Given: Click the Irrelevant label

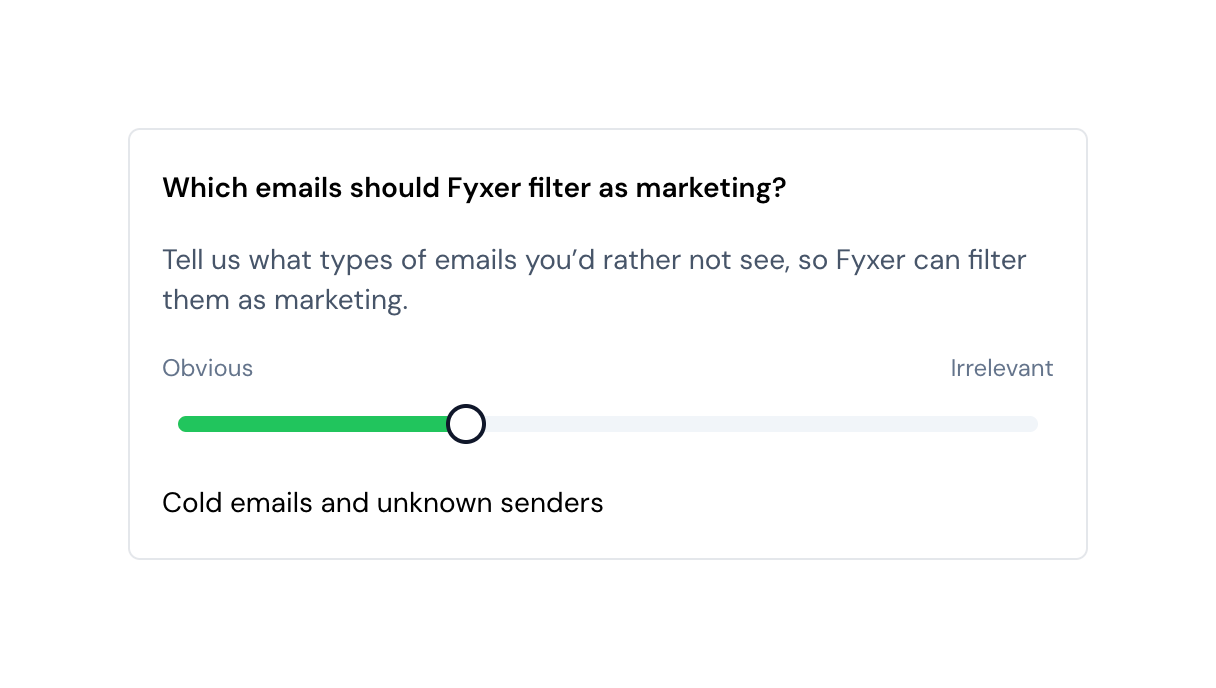Looking at the screenshot, I should click(1002, 368).
